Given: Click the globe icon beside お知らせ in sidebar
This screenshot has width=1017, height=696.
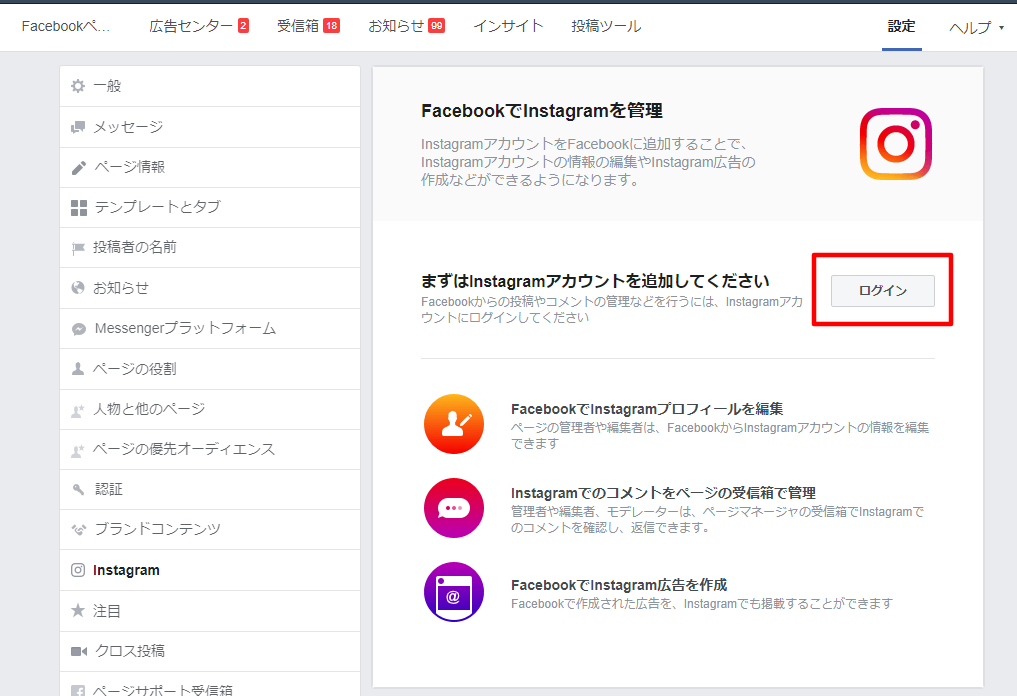Looking at the screenshot, I should pyautogui.click(x=78, y=287).
